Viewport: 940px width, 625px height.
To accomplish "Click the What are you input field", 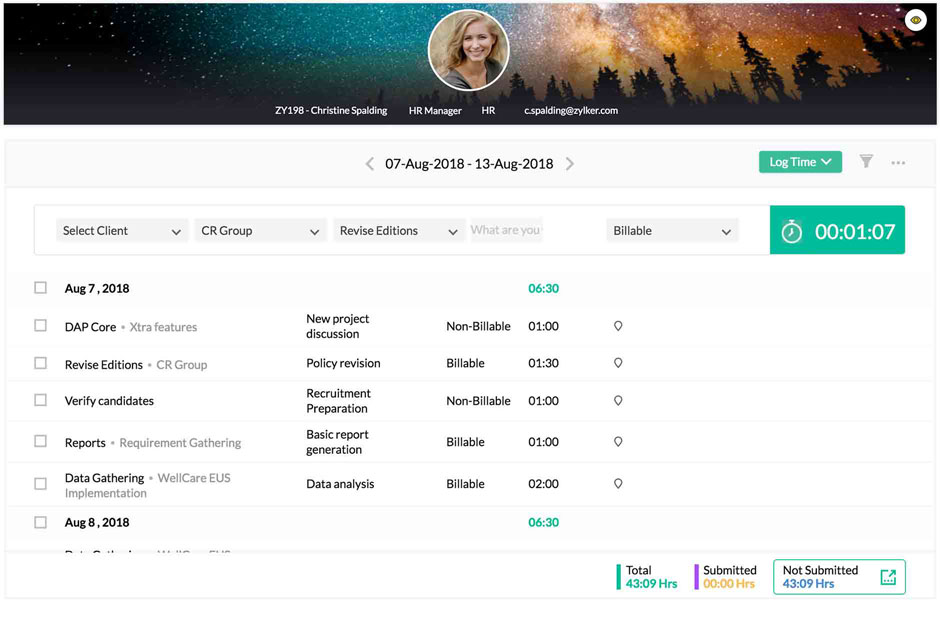I will pyautogui.click(x=505, y=230).
